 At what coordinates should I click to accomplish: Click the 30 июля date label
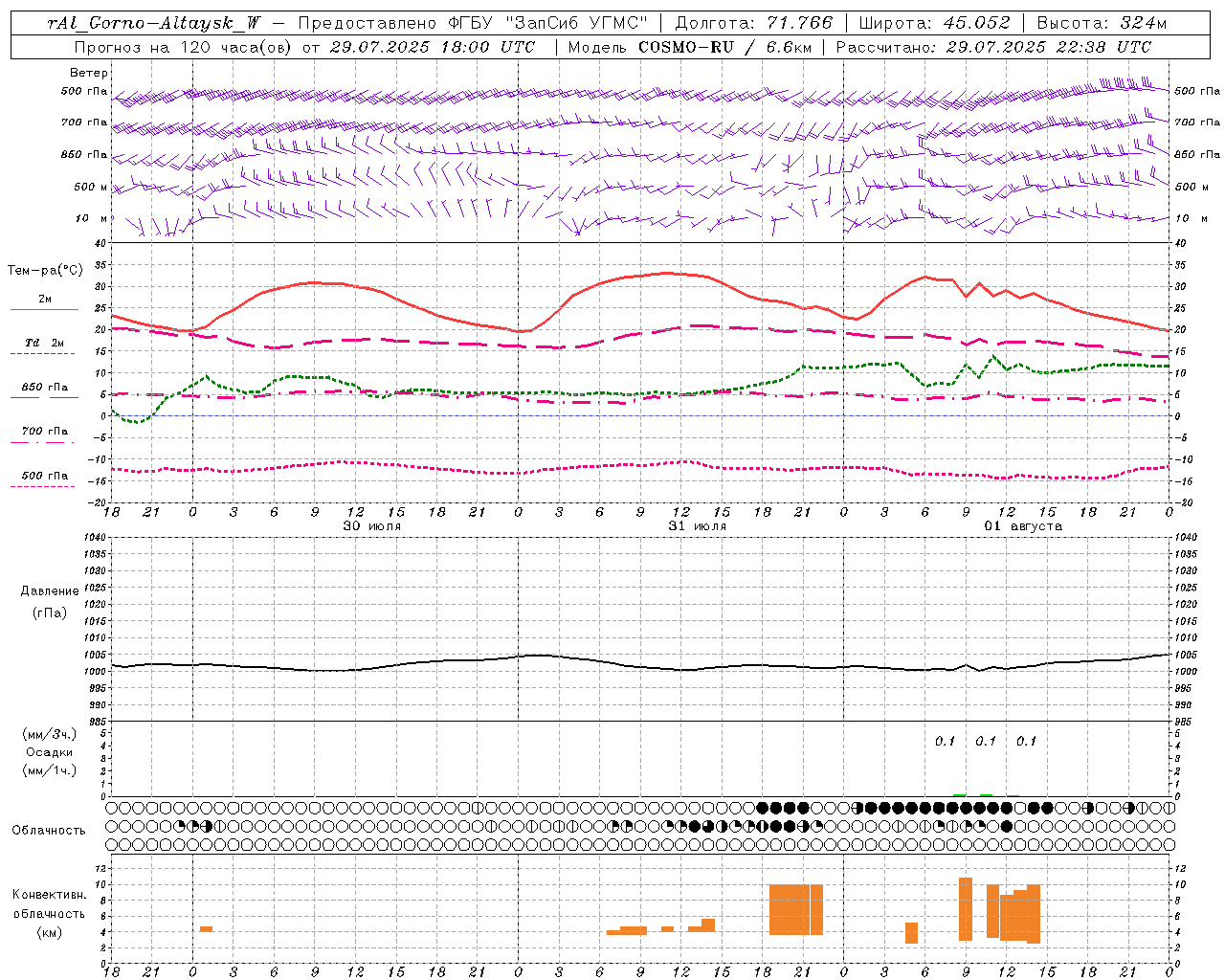pos(372,526)
